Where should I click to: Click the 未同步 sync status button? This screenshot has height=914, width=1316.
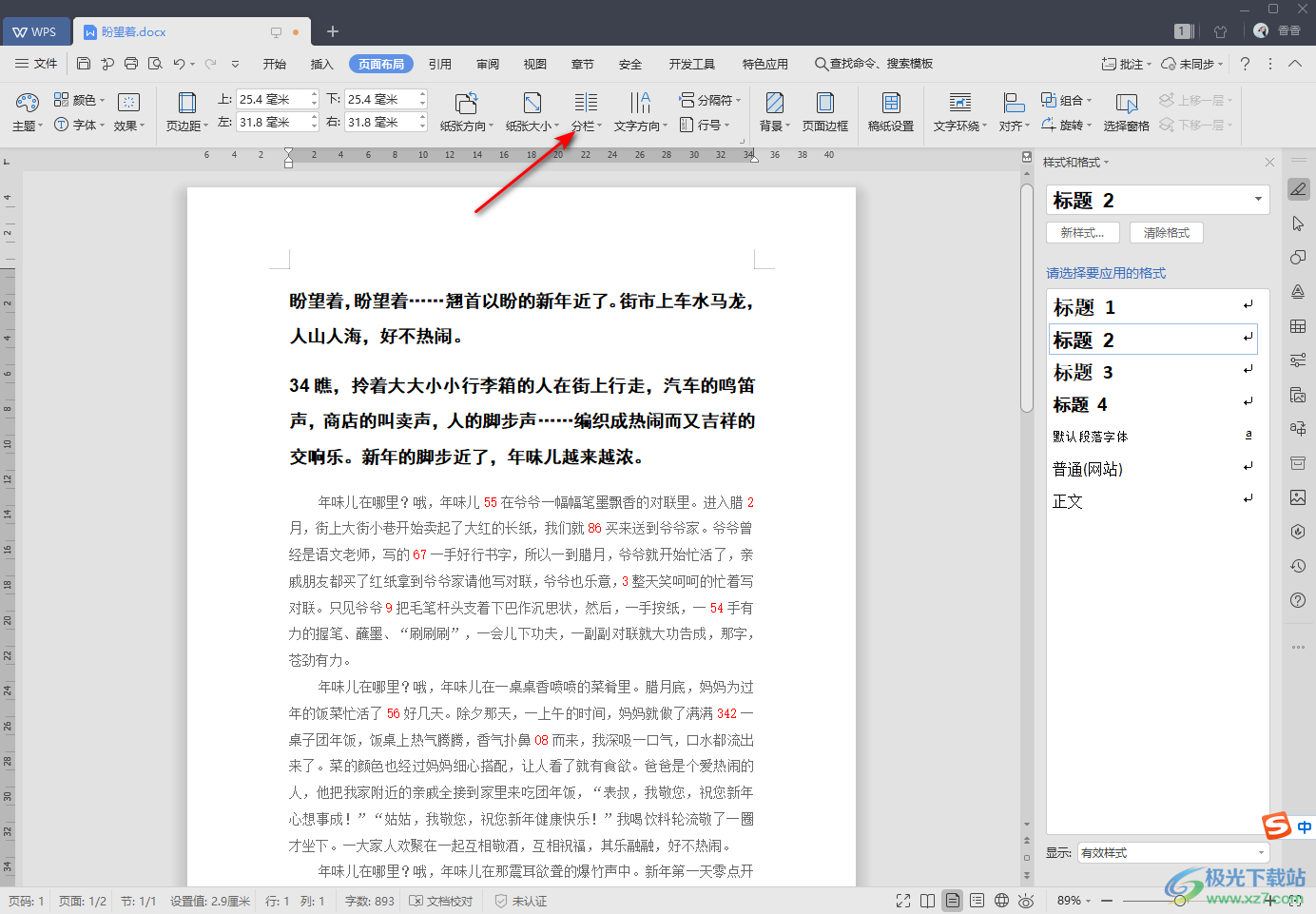coord(1193,64)
